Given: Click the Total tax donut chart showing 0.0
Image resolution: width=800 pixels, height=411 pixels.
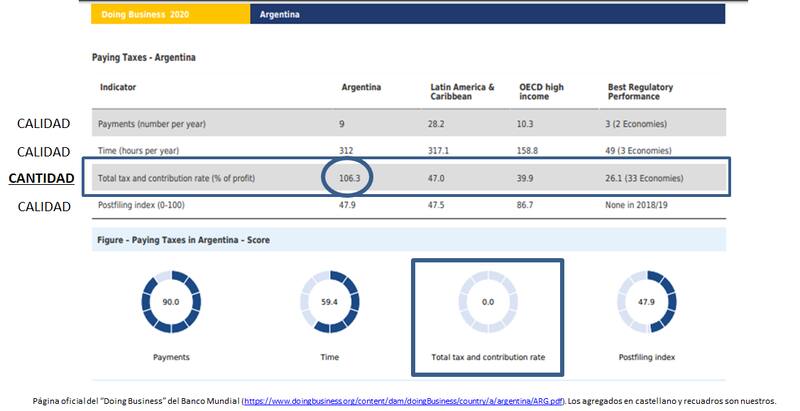Looking at the screenshot, I should click(x=487, y=301).
